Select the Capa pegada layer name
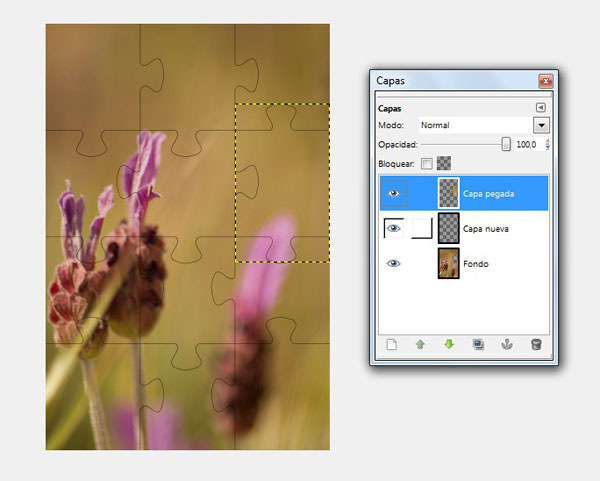This screenshot has height=481, width=600. pos(488,194)
